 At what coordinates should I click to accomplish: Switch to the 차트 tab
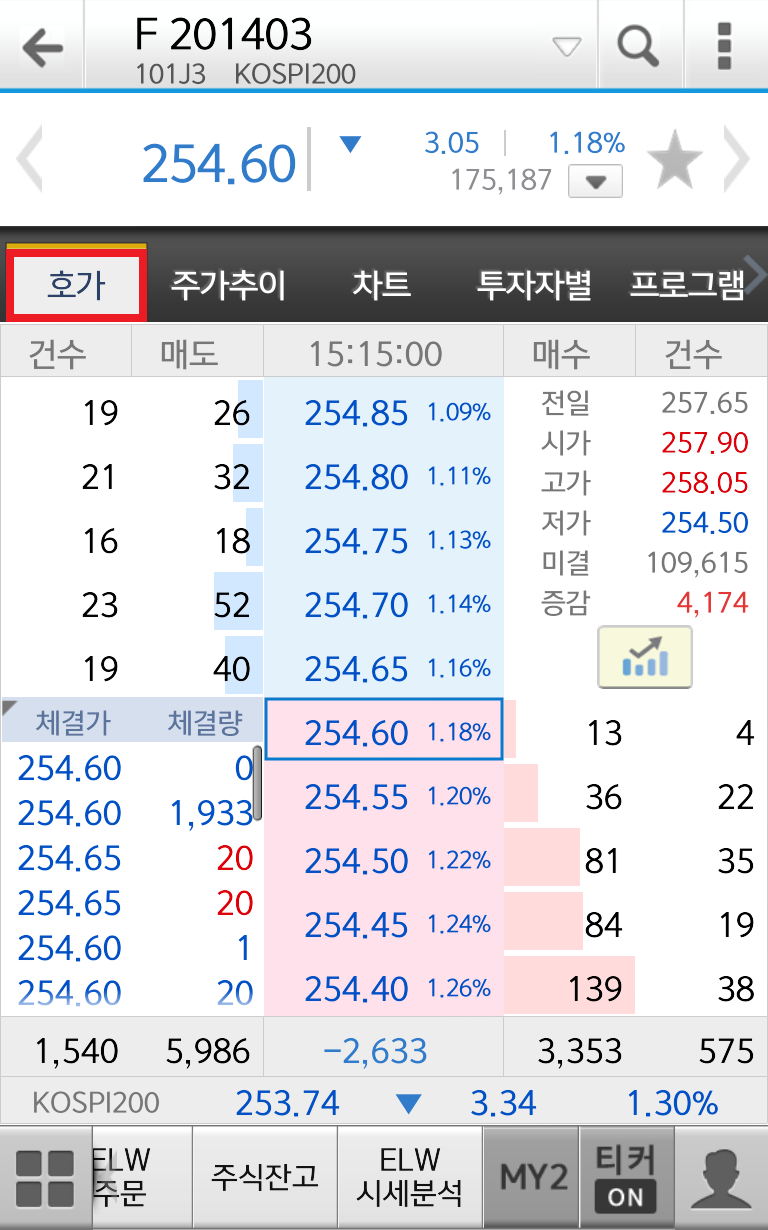381,286
